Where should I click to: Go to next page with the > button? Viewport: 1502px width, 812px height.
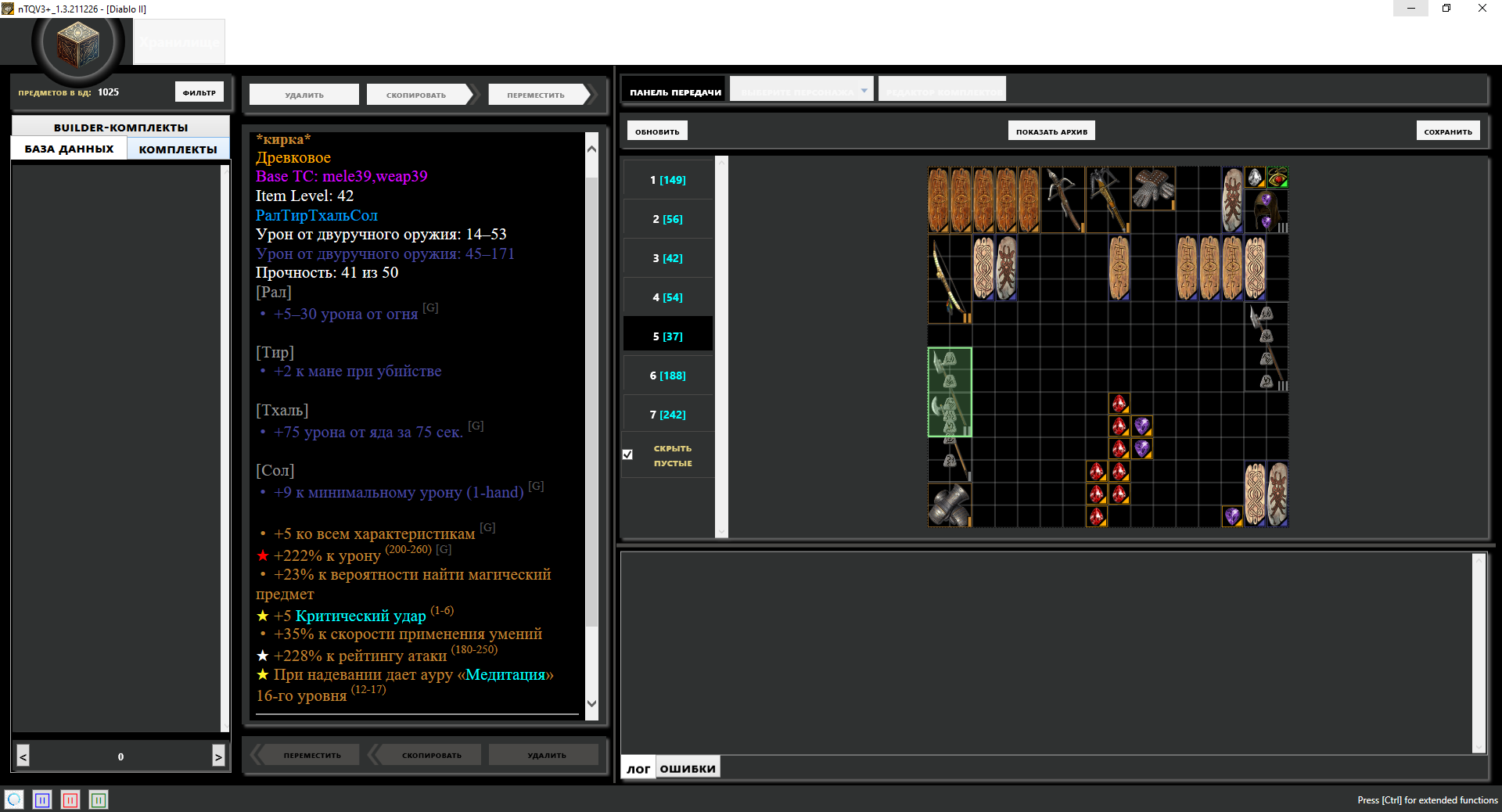(218, 756)
